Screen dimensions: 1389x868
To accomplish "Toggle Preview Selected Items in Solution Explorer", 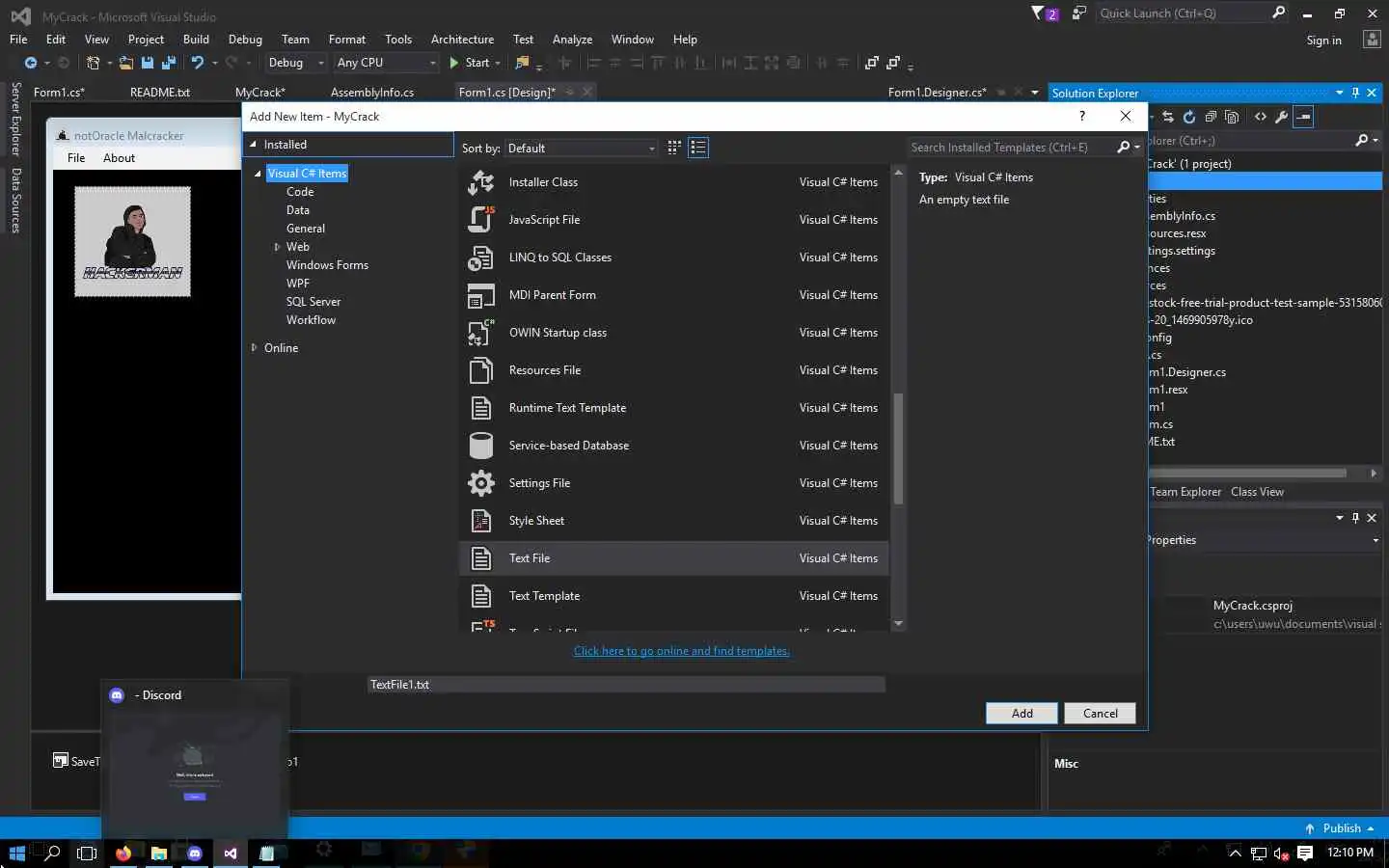I will click(x=1304, y=117).
